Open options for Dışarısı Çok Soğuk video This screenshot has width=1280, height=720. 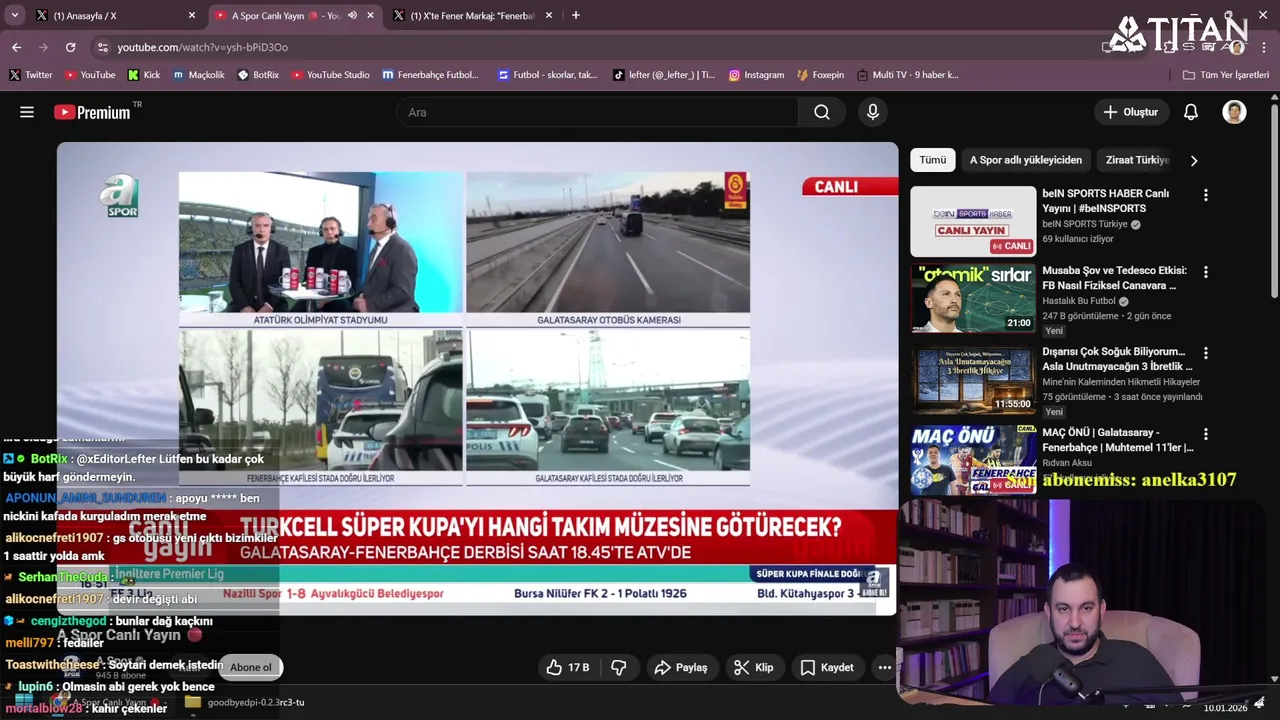click(1205, 353)
